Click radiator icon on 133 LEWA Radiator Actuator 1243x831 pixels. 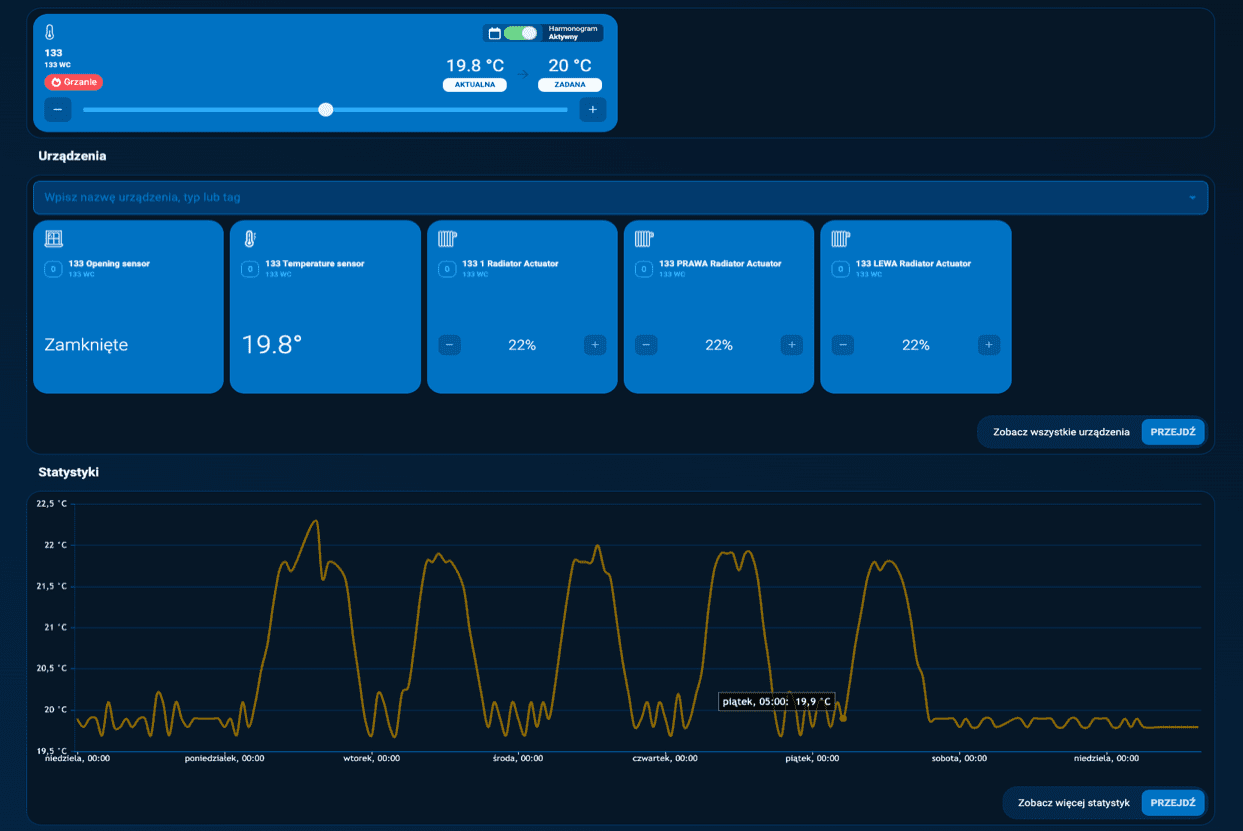click(841, 239)
